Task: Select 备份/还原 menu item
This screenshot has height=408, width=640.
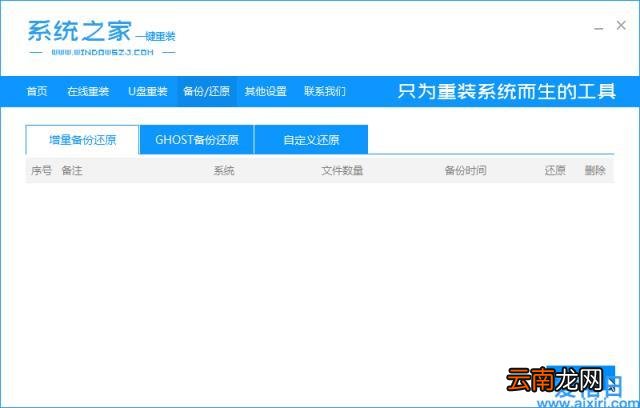Action: tap(207, 91)
